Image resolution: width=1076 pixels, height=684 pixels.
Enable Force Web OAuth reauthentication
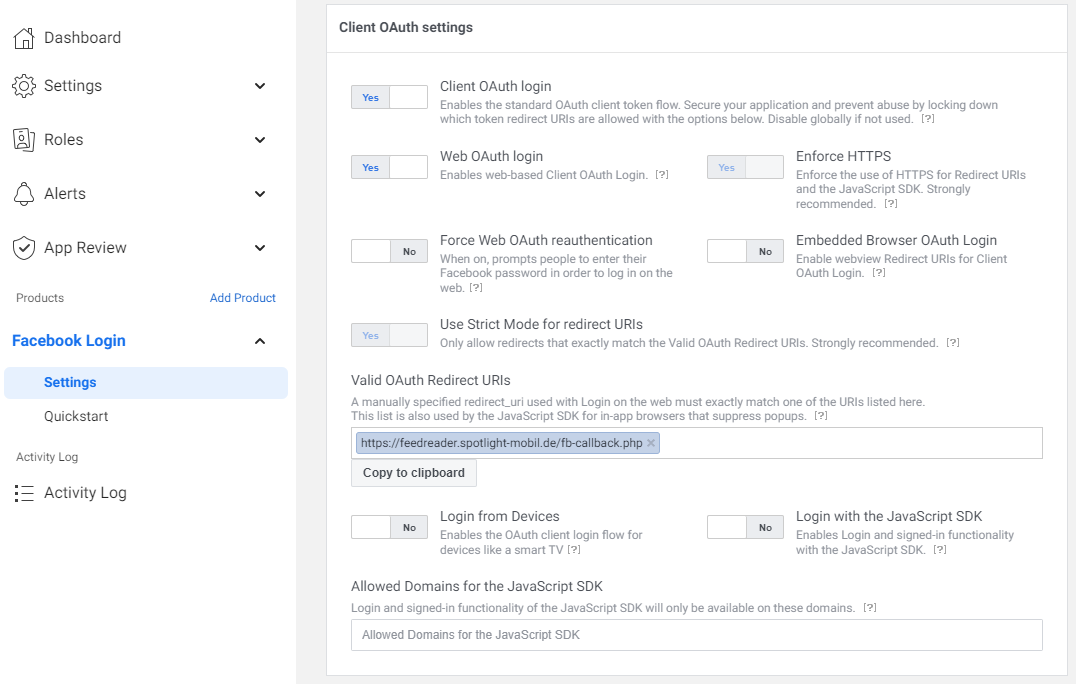click(x=389, y=251)
